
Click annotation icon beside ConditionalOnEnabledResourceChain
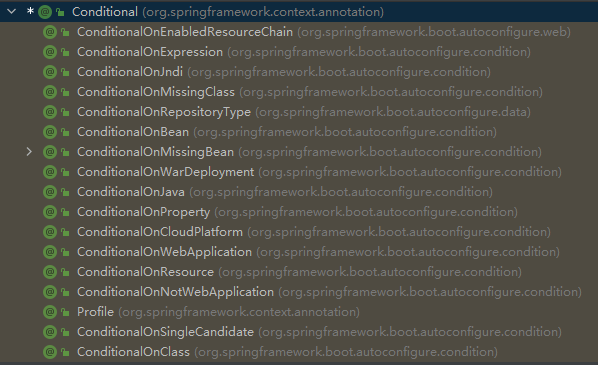tap(50, 32)
